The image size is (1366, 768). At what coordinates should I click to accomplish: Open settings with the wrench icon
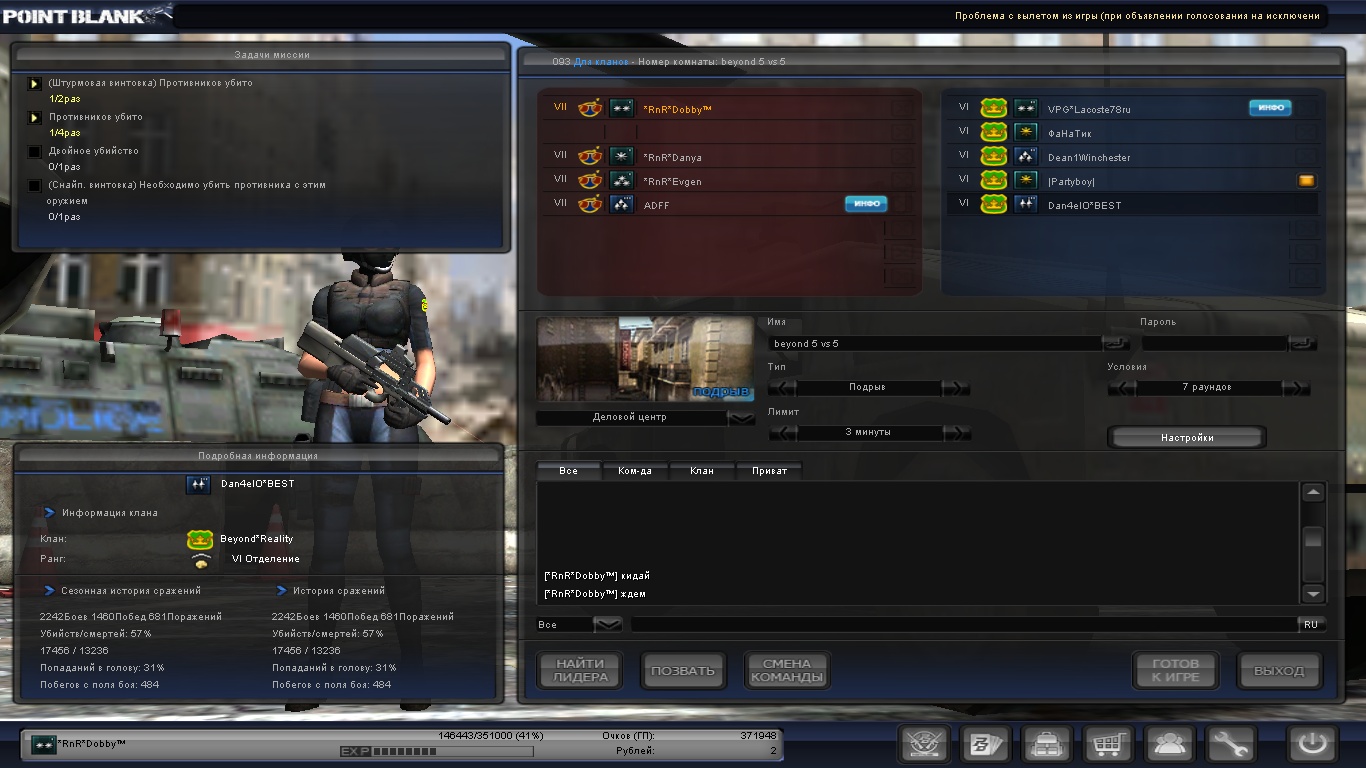tap(1231, 744)
